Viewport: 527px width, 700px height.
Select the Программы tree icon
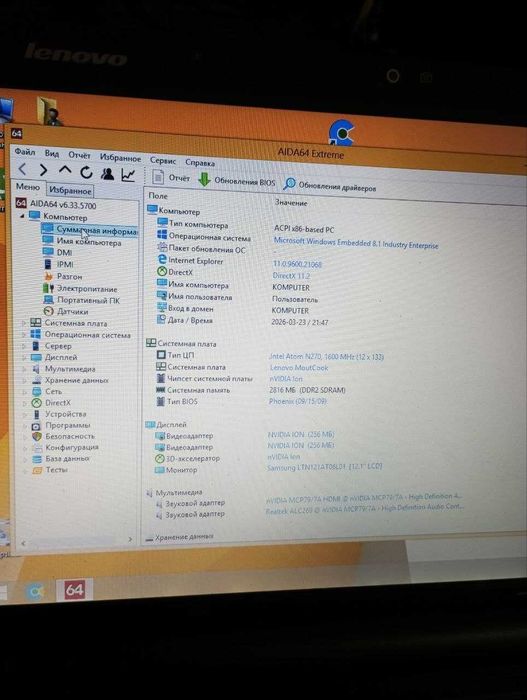coord(36,425)
